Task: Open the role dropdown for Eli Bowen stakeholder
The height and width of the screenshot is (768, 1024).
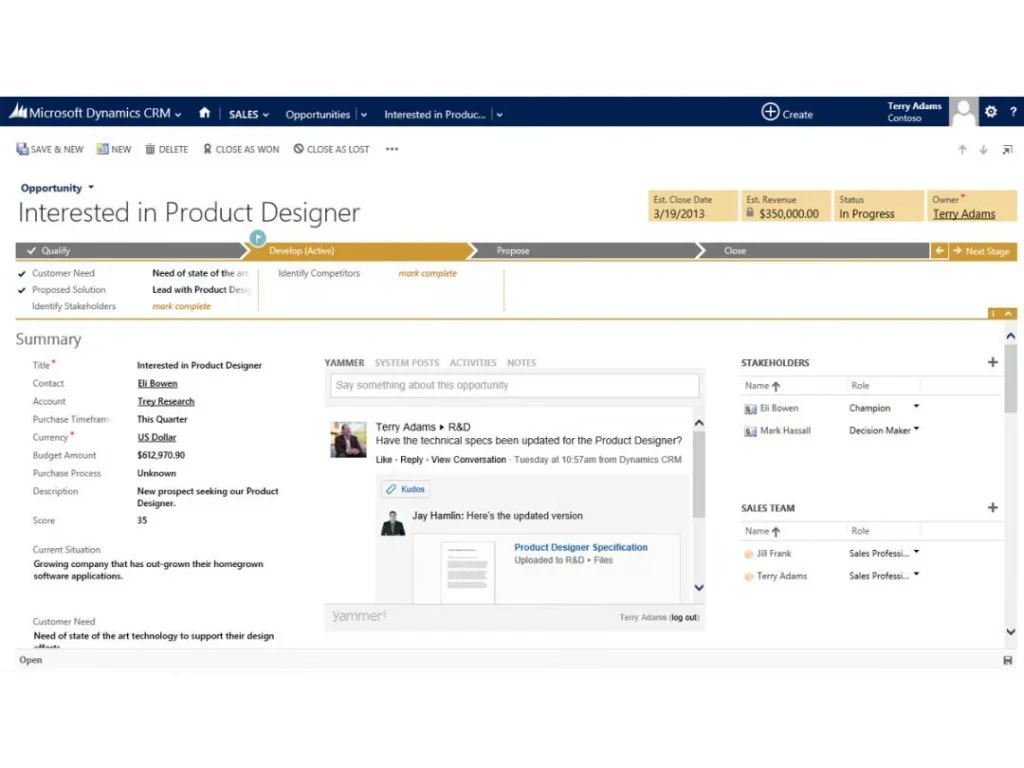Action: point(915,408)
